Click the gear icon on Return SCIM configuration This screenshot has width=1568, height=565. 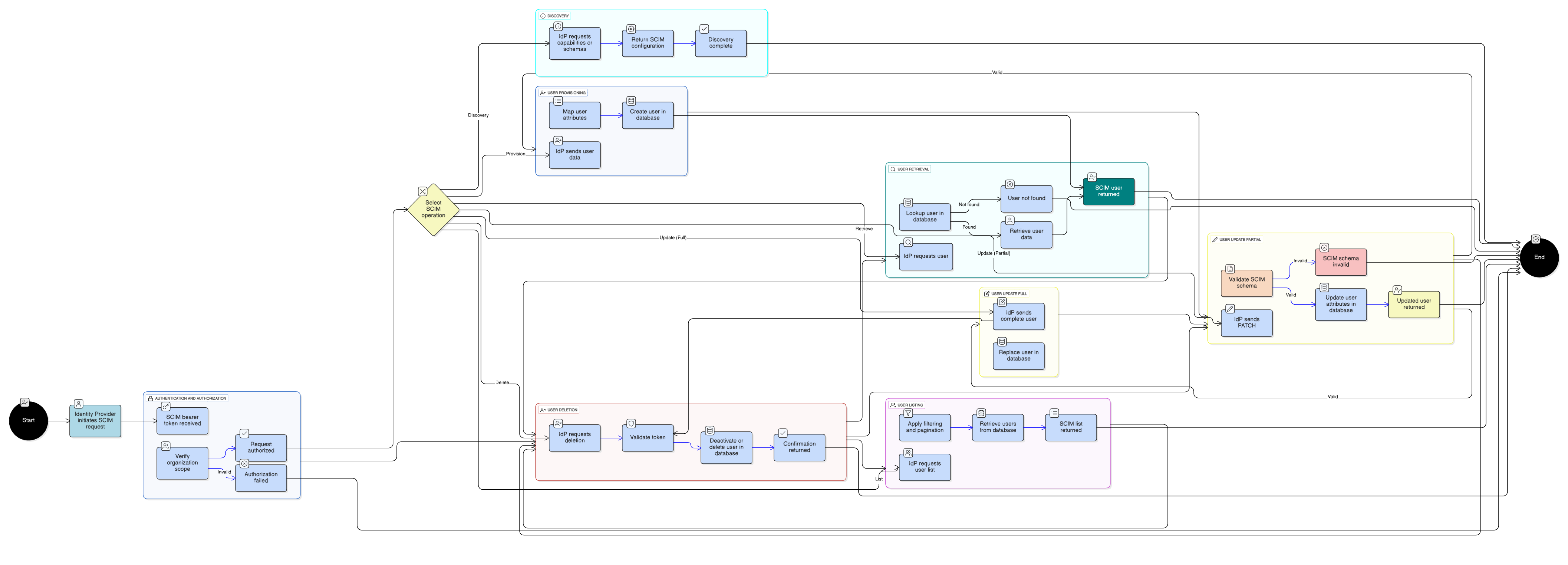tap(631, 29)
